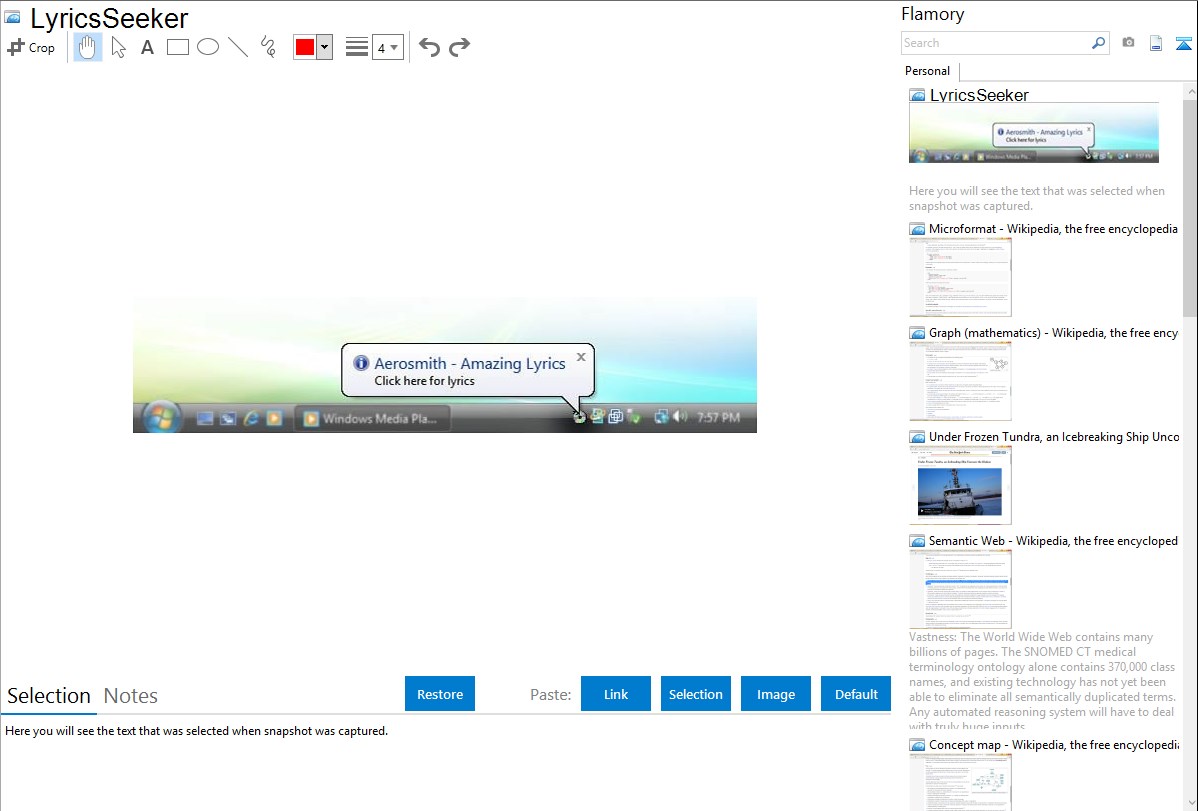The width and height of the screenshot is (1198, 811).
Task: Click the scrollbar down arrow in sidebar
Action: [1190, 803]
